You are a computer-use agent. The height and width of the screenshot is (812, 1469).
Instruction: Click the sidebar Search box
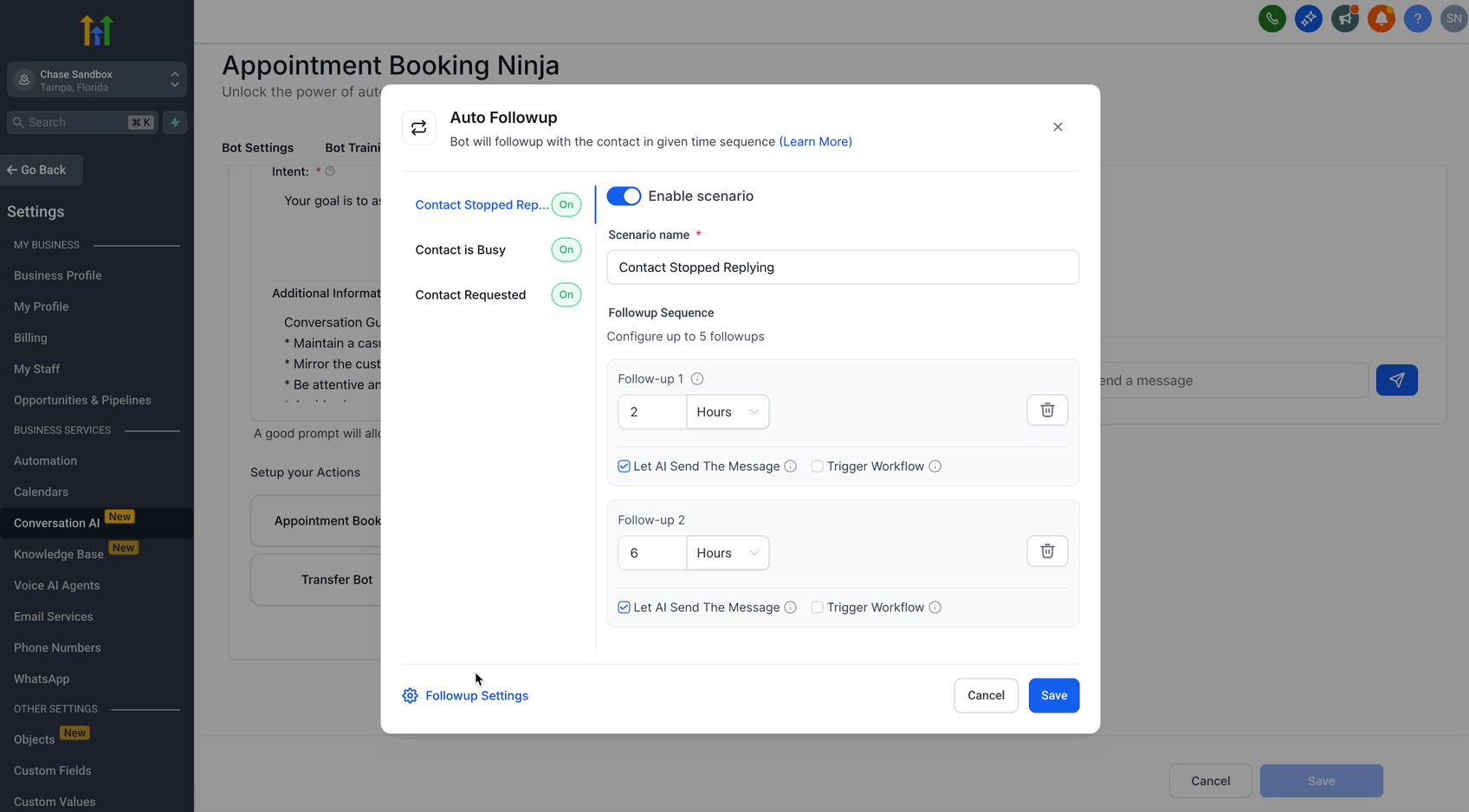[82, 122]
